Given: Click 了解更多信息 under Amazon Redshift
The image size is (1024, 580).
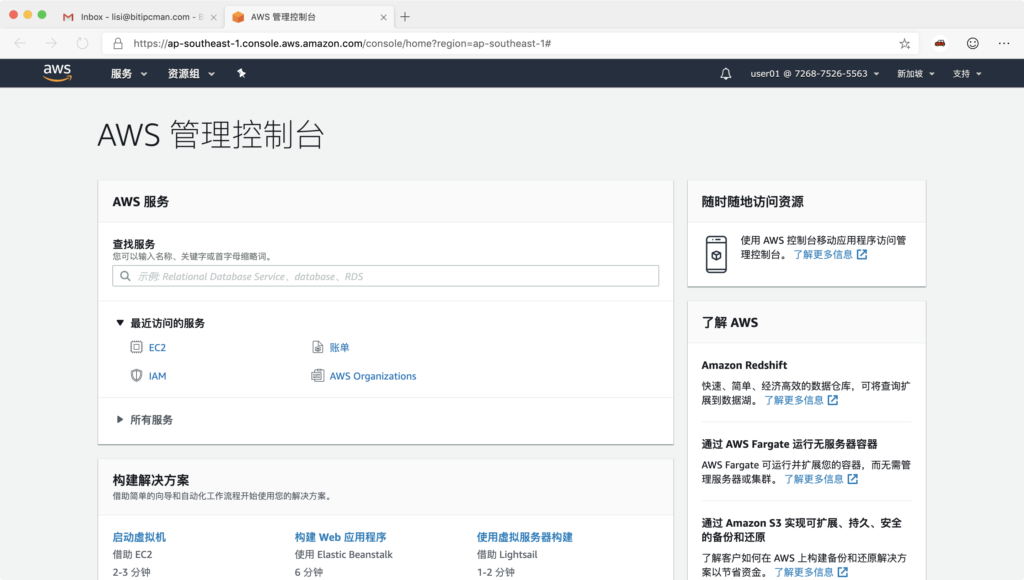Looking at the screenshot, I should click(794, 400).
